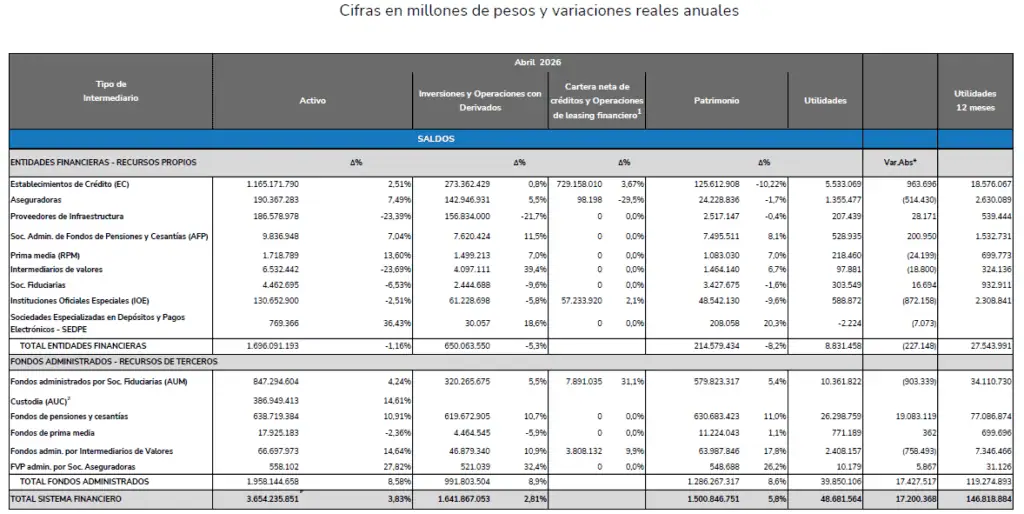Select the value 3.808.132
Image resolution: width=1024 pixels, height=514 pixels.
click(x=584, y=451)
